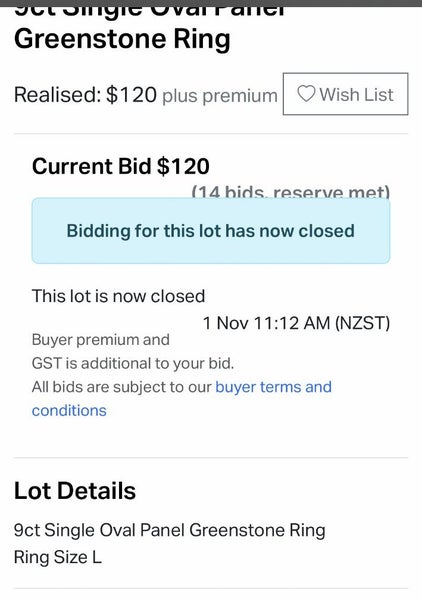Click the Lot Details heading
422x600 pixels.
point(75,491)
